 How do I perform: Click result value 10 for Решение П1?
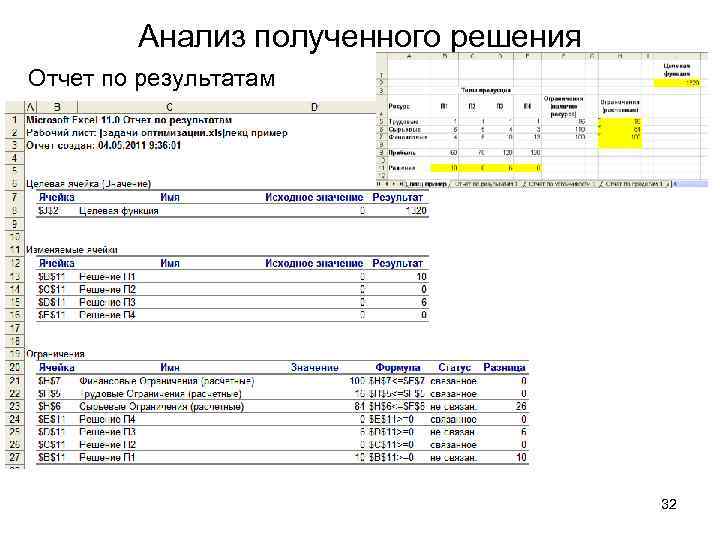422,277
